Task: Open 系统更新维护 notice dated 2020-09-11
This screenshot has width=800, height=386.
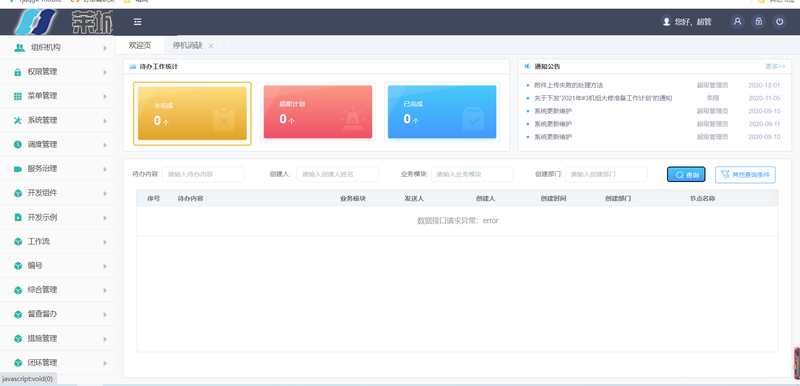Action: coord(553,124)
